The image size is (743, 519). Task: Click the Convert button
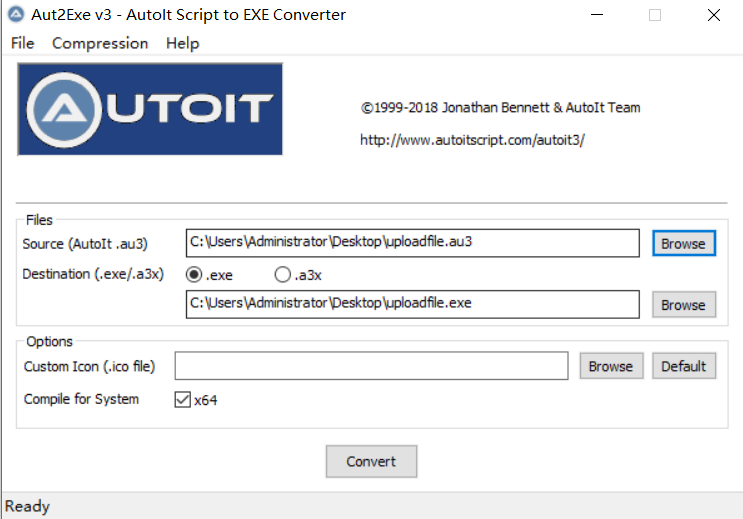(372, 461)
